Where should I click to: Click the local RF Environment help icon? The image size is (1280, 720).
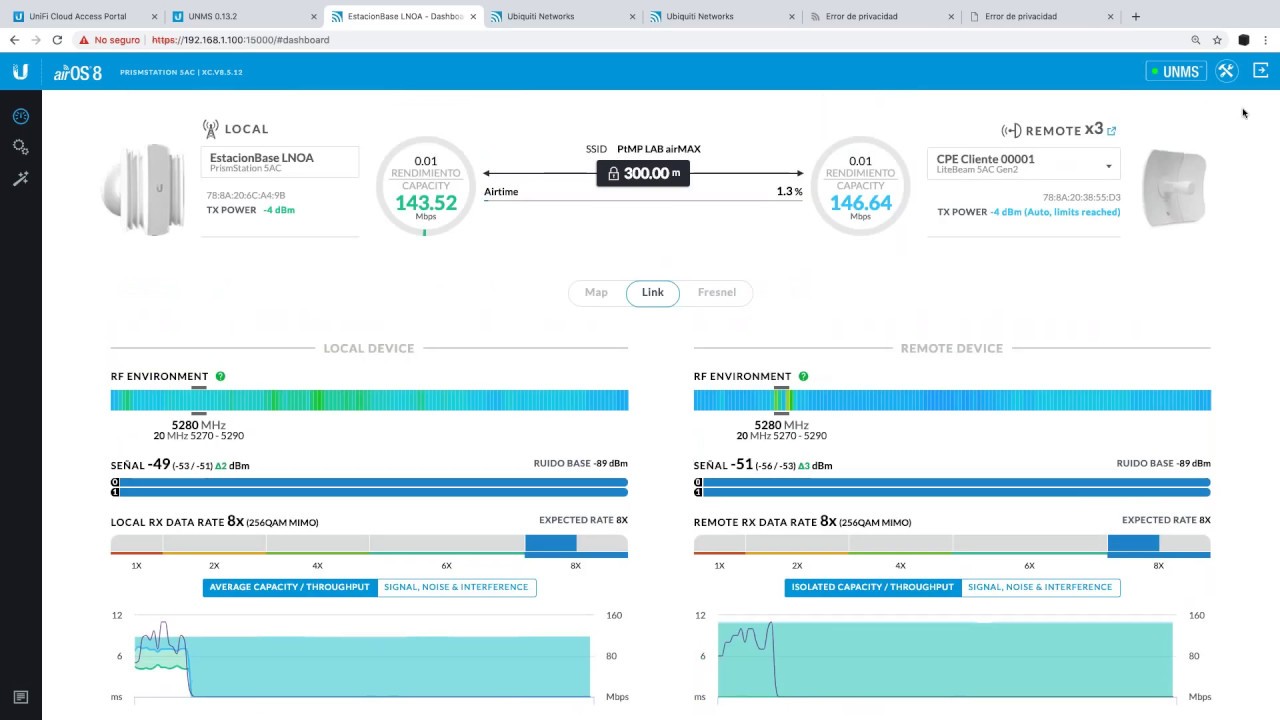[220, 376]
